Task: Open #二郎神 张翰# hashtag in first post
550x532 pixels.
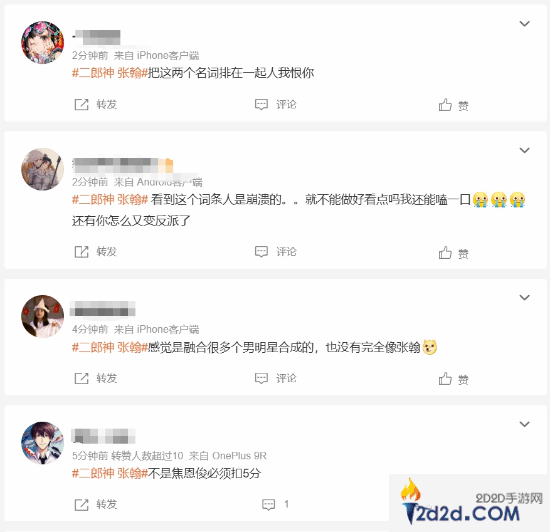Action: click(110, 73)
